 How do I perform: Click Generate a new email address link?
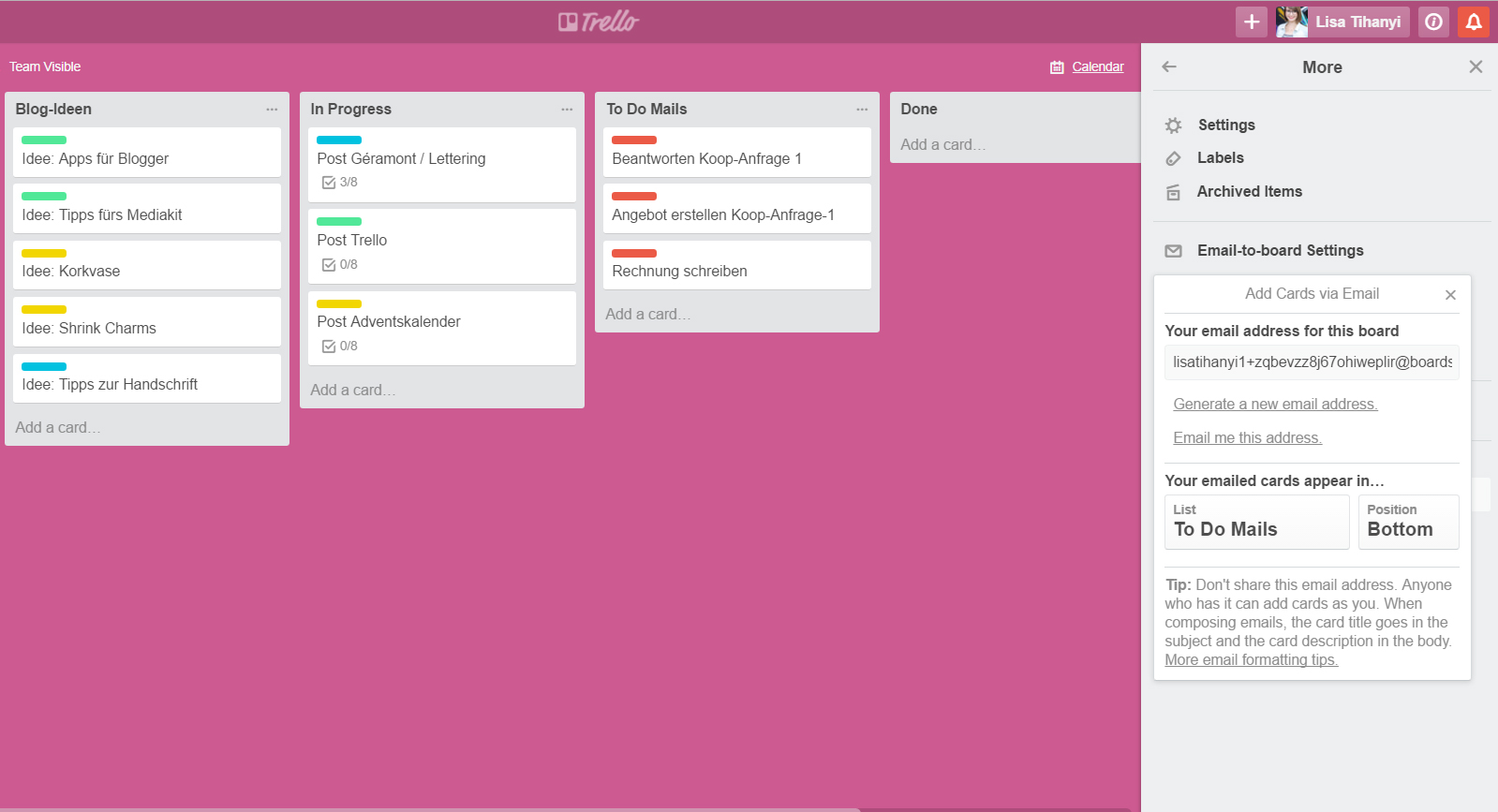(x=1275, y=405)
